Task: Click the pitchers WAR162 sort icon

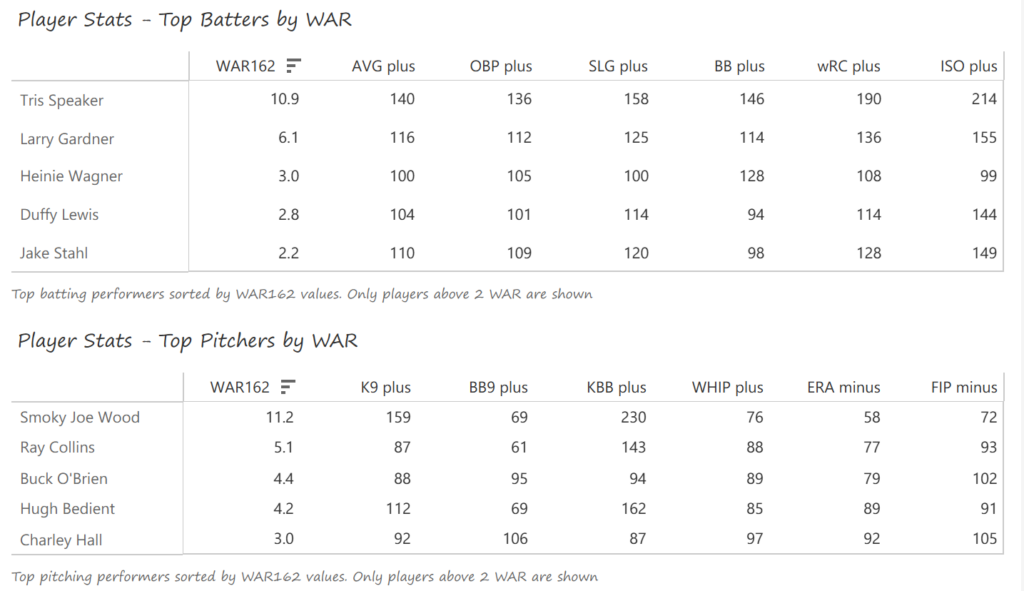Action: (x=288, y=387)
